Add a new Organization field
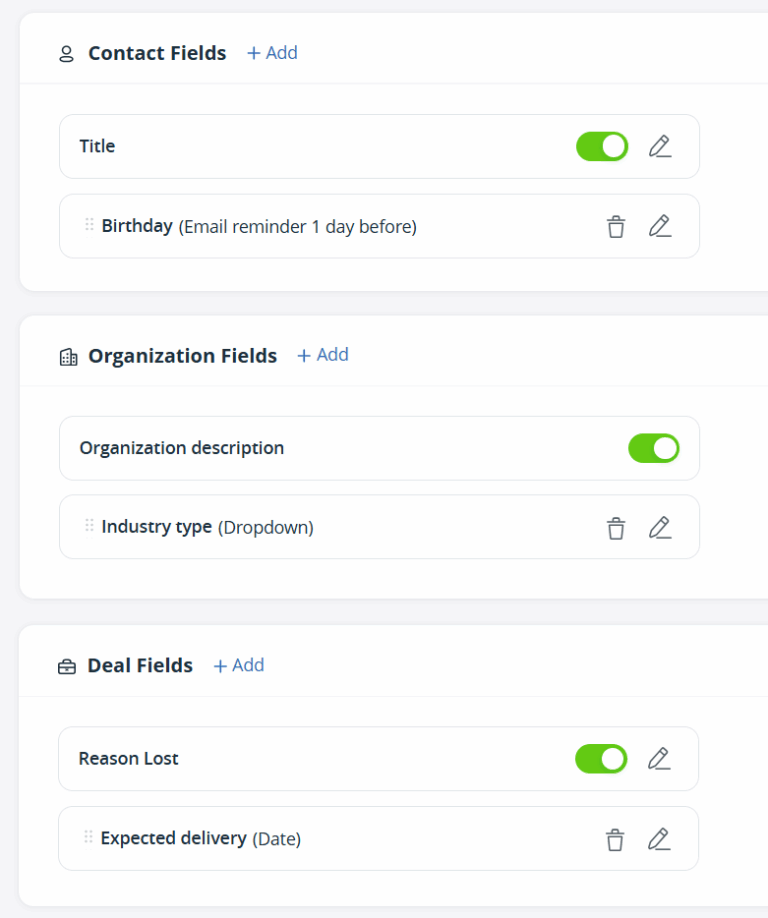Screen dimensions: 768x918 pyautogui.click(x=322, y=355)
